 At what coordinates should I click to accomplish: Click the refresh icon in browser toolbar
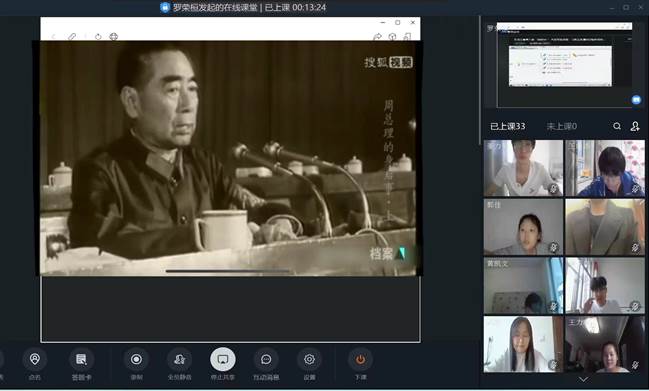(x=98, y=36)
